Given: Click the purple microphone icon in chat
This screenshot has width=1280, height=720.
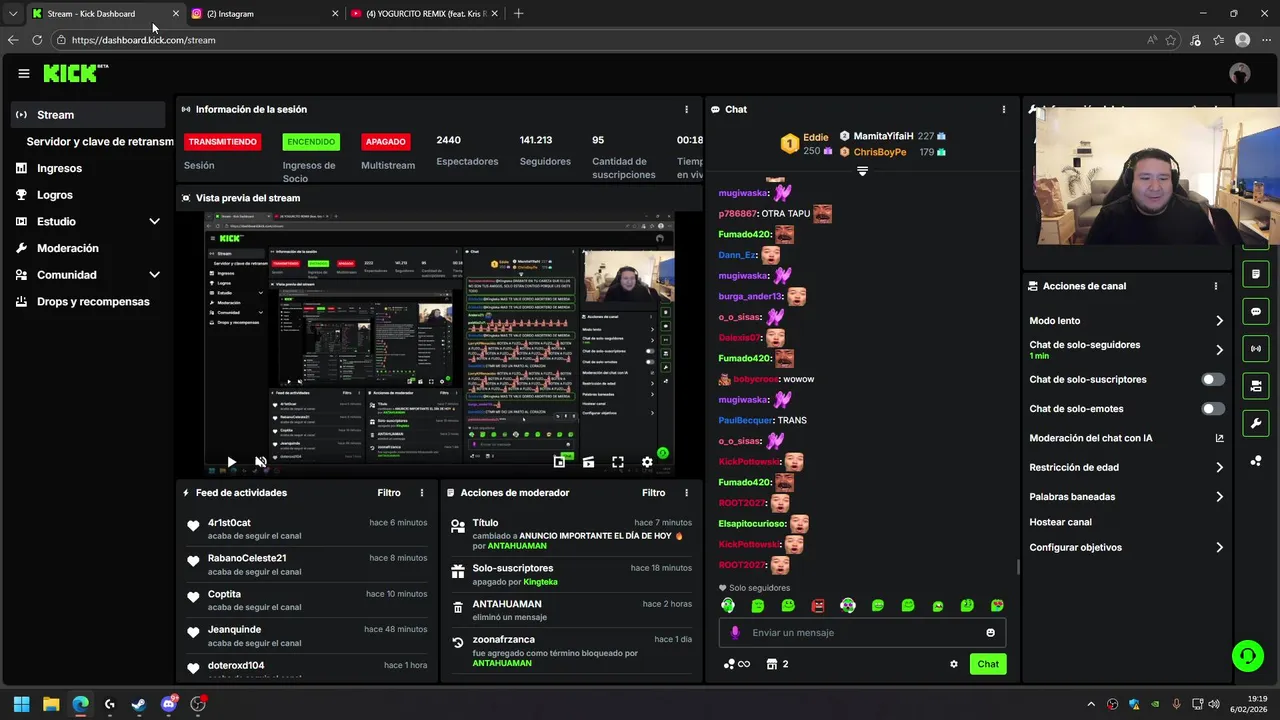Looking at the screenshot, I should [735, 632].
